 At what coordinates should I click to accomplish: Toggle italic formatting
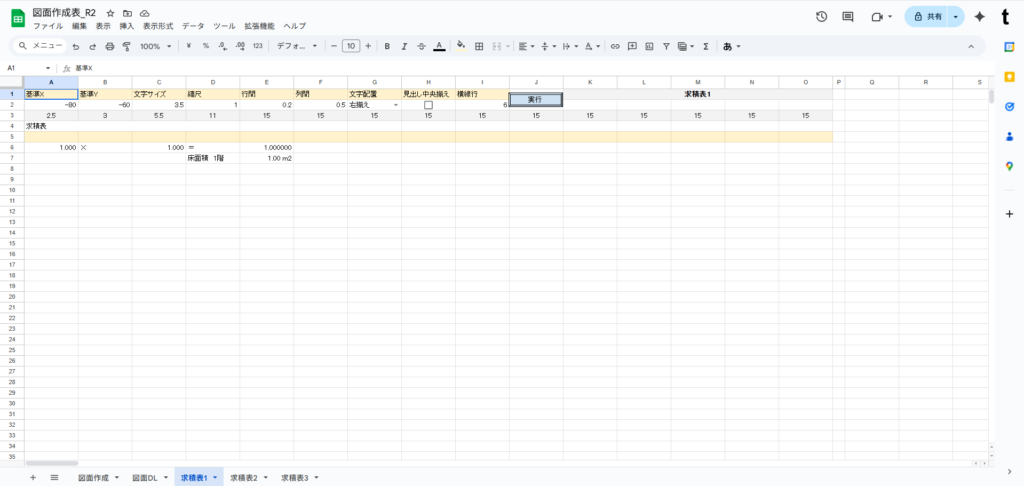pyautogui.click(x=404, y=46)
